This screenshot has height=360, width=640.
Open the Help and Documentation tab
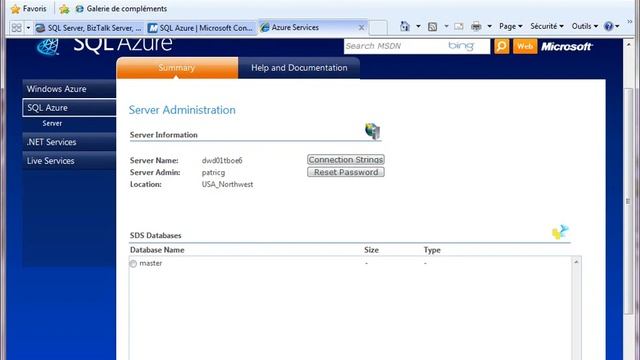pyautogui.click(x=299, y=68)
